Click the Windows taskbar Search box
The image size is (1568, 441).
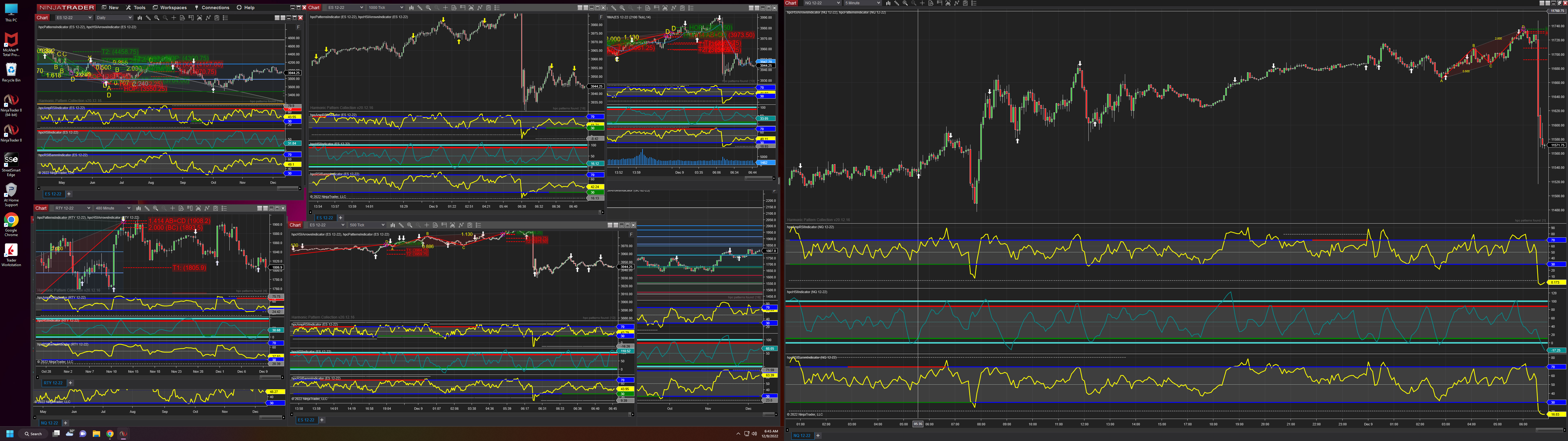click(x=33, y=434)
